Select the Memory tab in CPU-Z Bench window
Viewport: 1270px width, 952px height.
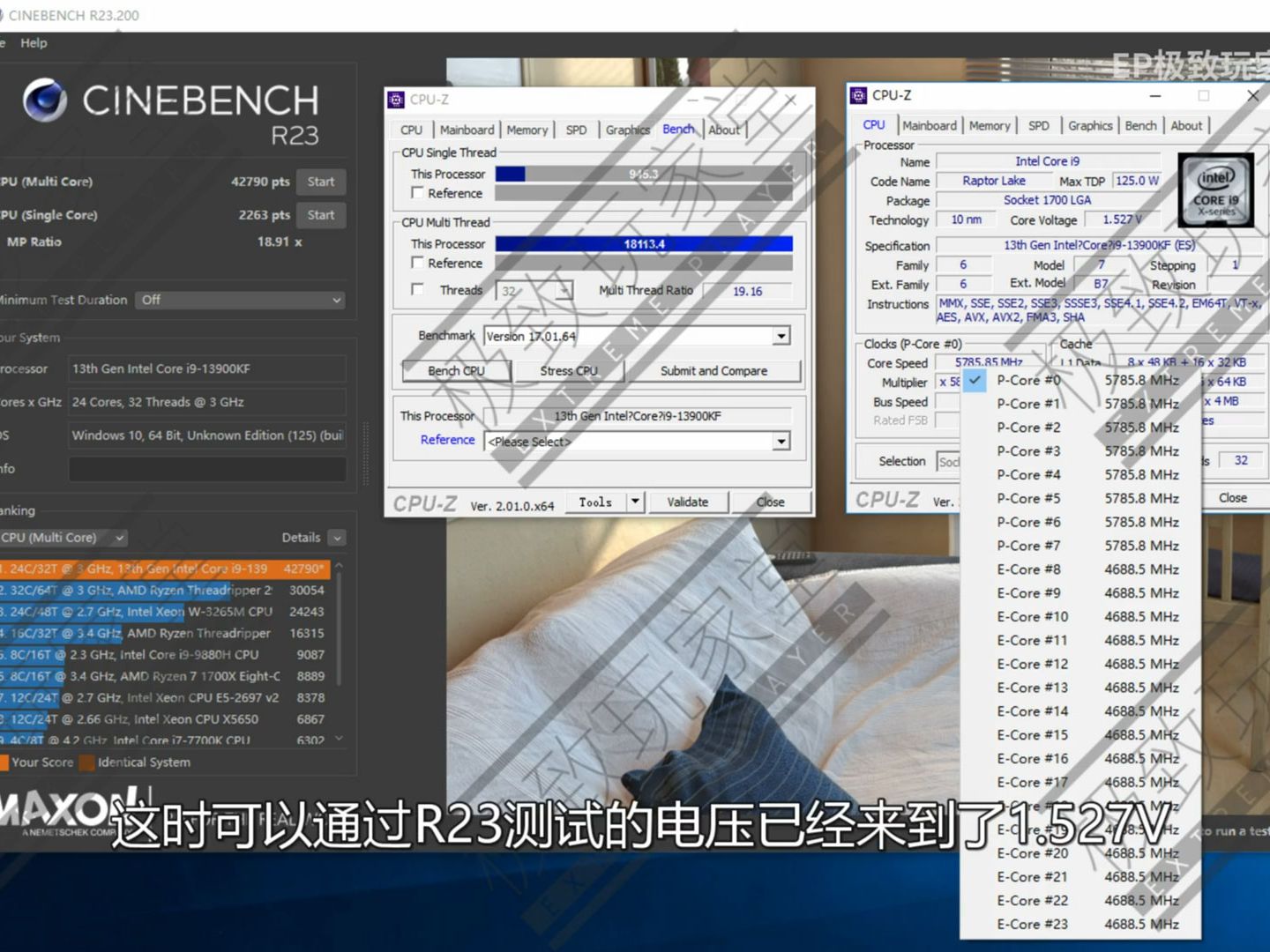[527, 130]
